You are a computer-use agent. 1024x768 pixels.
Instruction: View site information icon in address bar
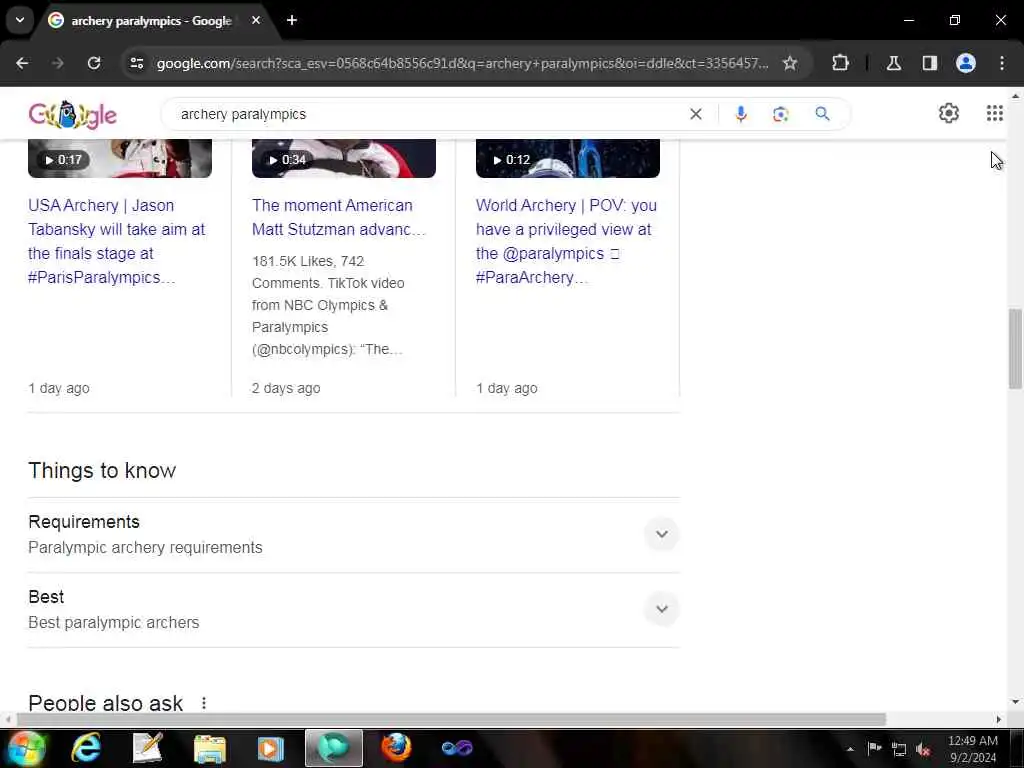[x=136, y=63]
